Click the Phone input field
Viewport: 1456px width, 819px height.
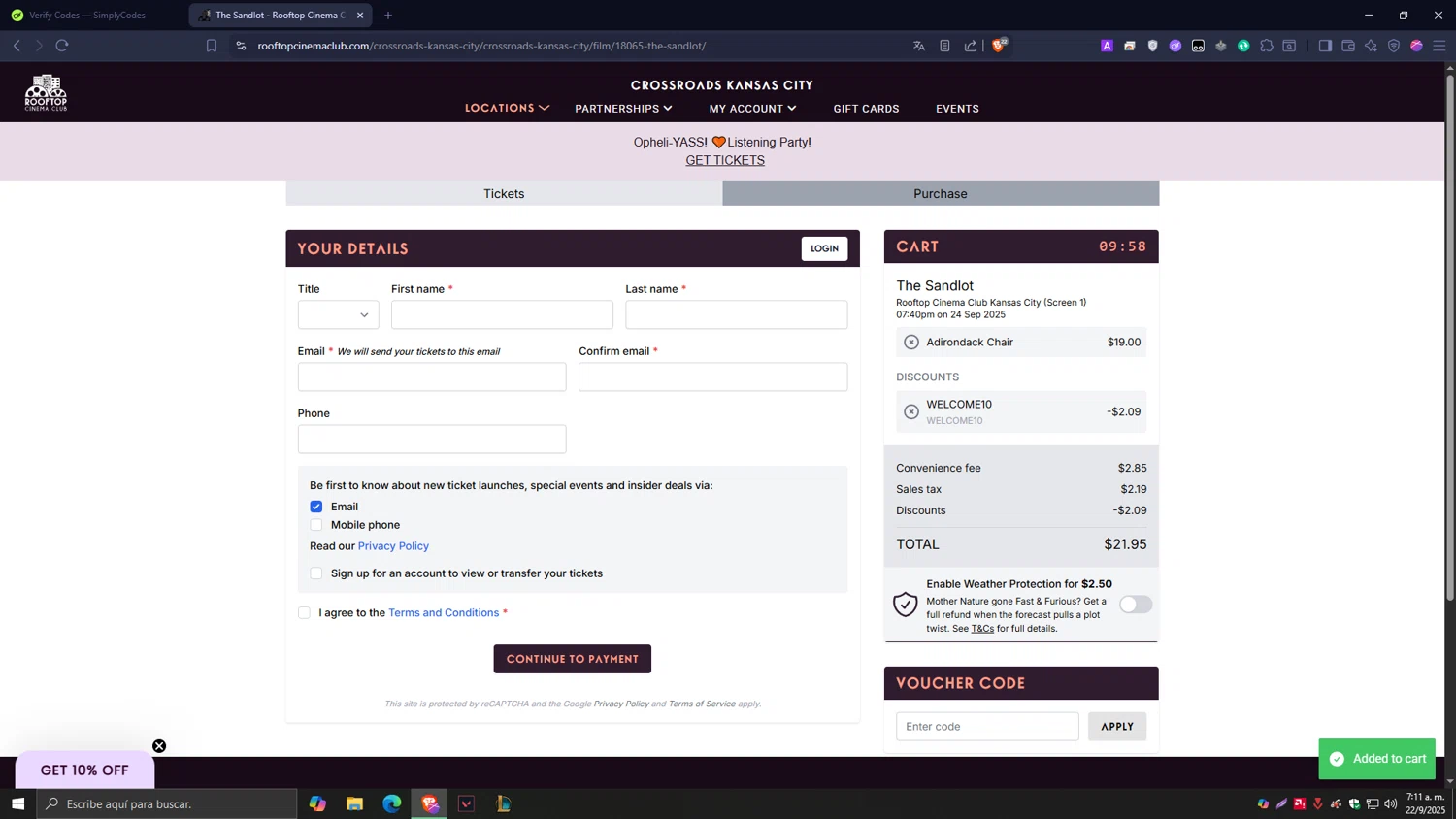coord(432,439)
